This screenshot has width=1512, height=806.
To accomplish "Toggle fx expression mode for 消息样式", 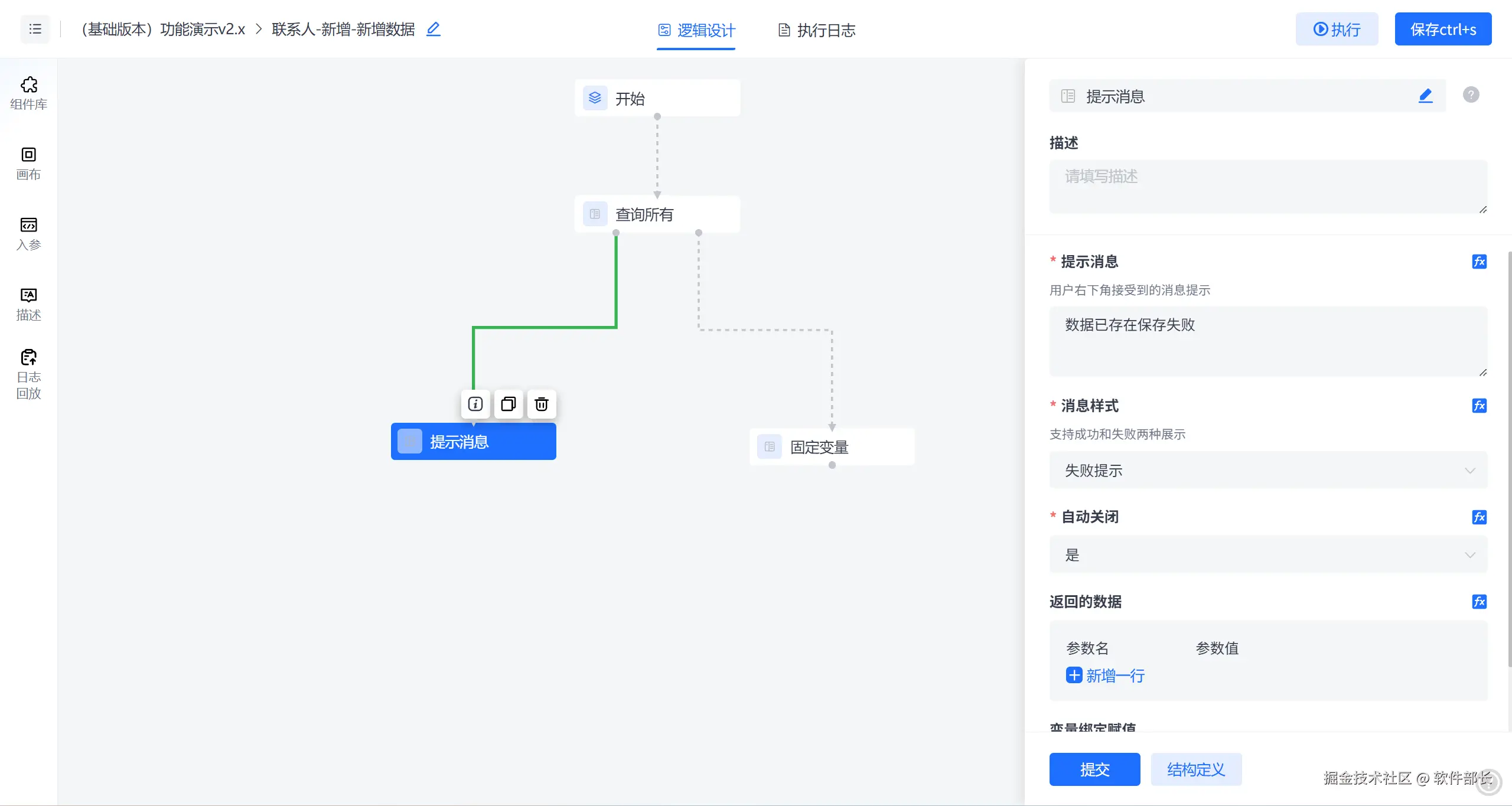I will [1479, 406].
